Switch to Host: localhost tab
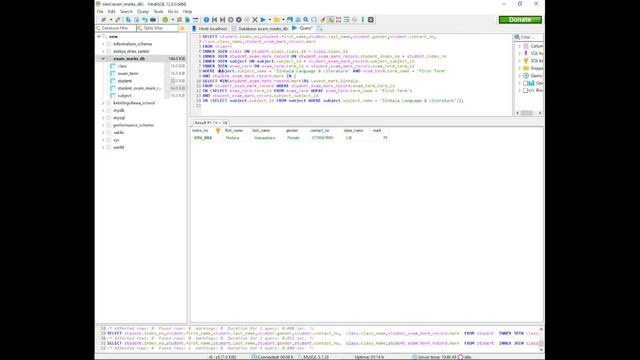640x360 pixels. (x=209, y=29)
